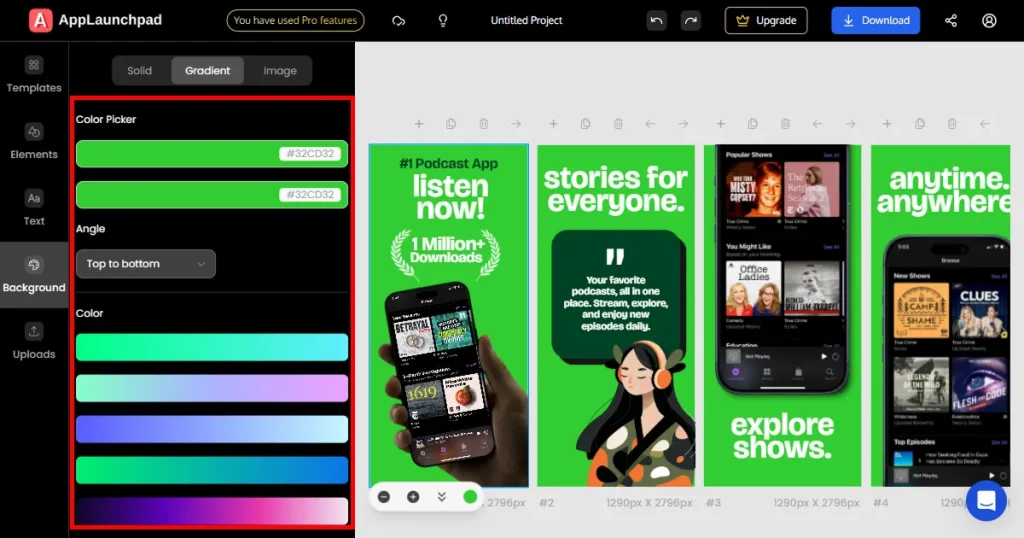
Task: Open the Angle 'Top to bottom' dropdown
Action: pos(146,264)
